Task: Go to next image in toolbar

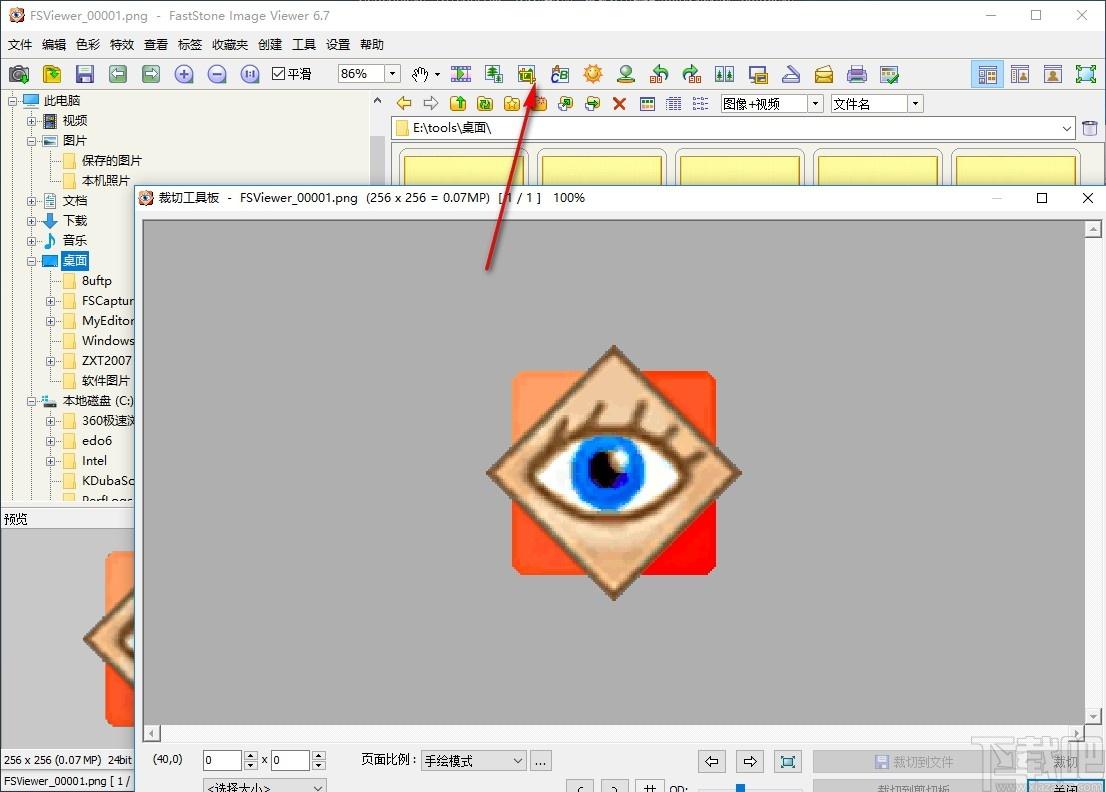Action: pyautogui.click(x=151, y=74)
